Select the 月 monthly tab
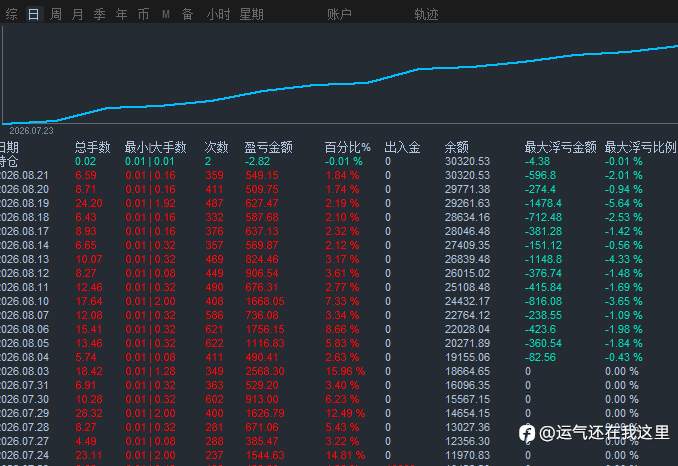 point(77,14)
